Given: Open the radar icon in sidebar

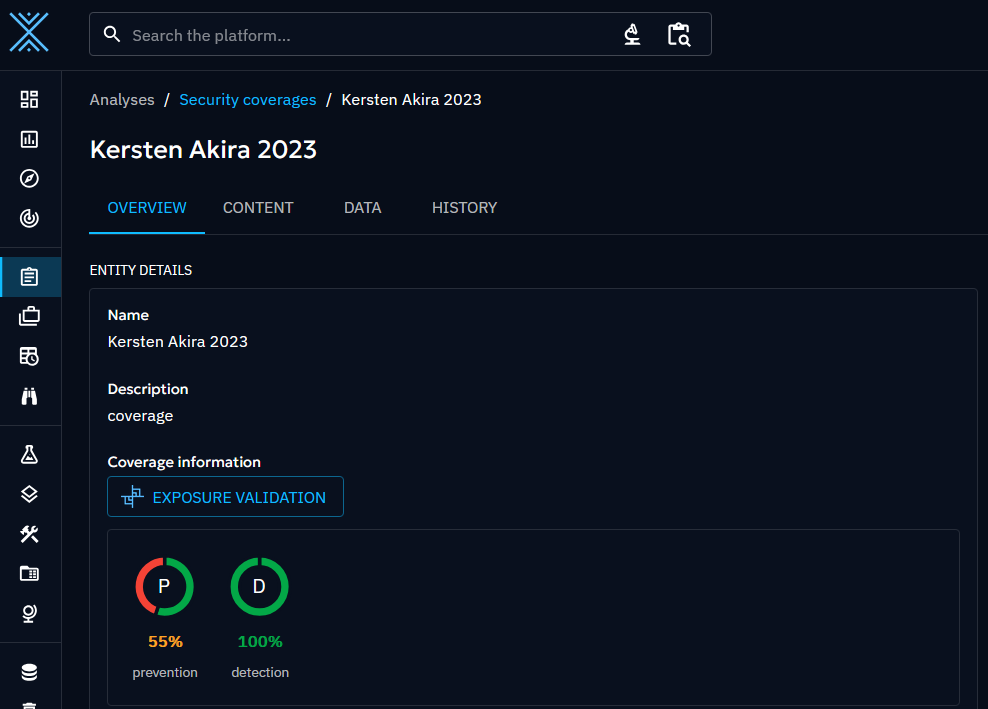Looking at the screenshot, I should (29, 218).
